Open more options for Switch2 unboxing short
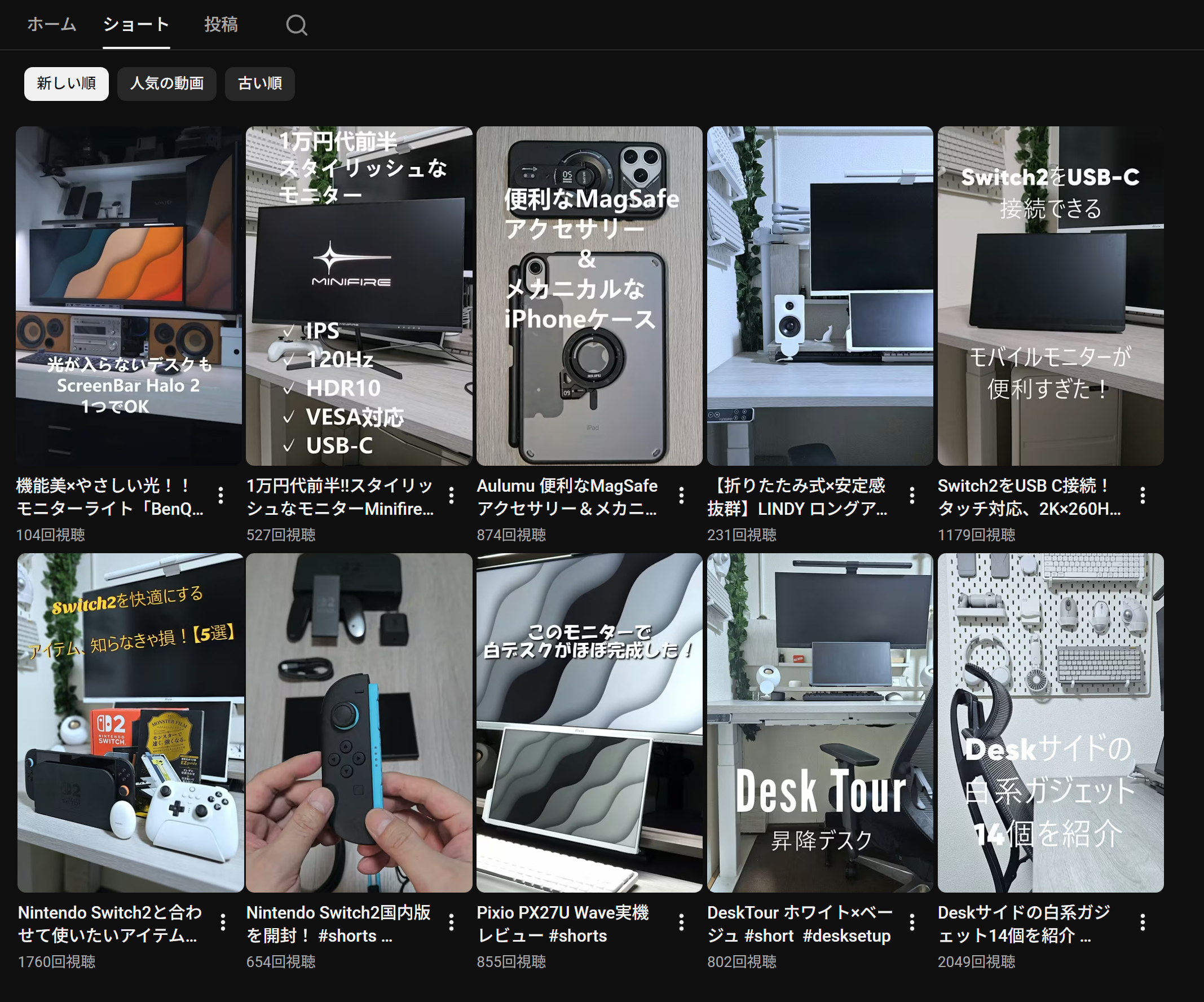This screenshot has height=1002, width=1204. pos(452,922)
